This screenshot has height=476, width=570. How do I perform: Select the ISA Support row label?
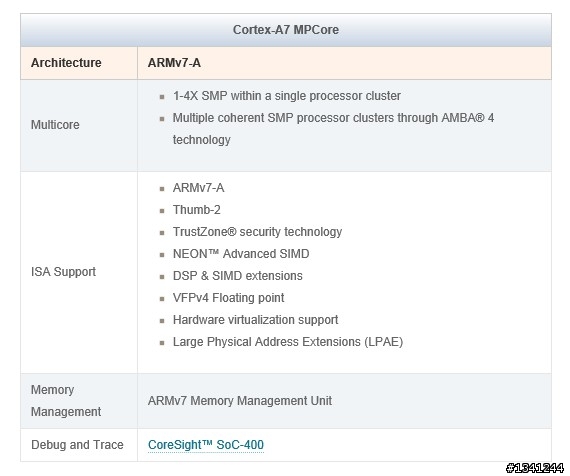[x=63, y=272]
